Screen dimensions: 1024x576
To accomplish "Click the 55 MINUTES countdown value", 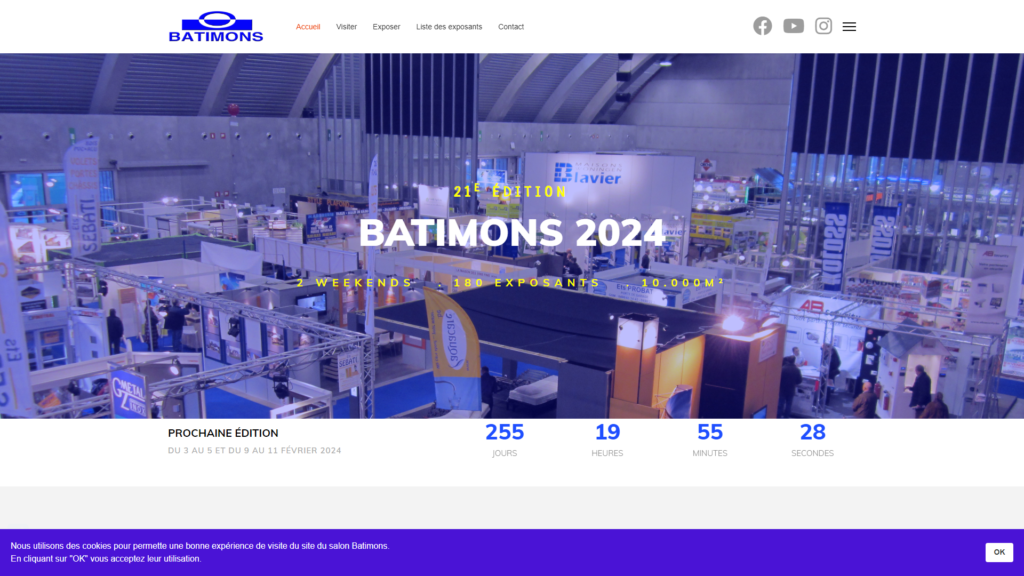I will pyautogui.click(x=710, y=432).
